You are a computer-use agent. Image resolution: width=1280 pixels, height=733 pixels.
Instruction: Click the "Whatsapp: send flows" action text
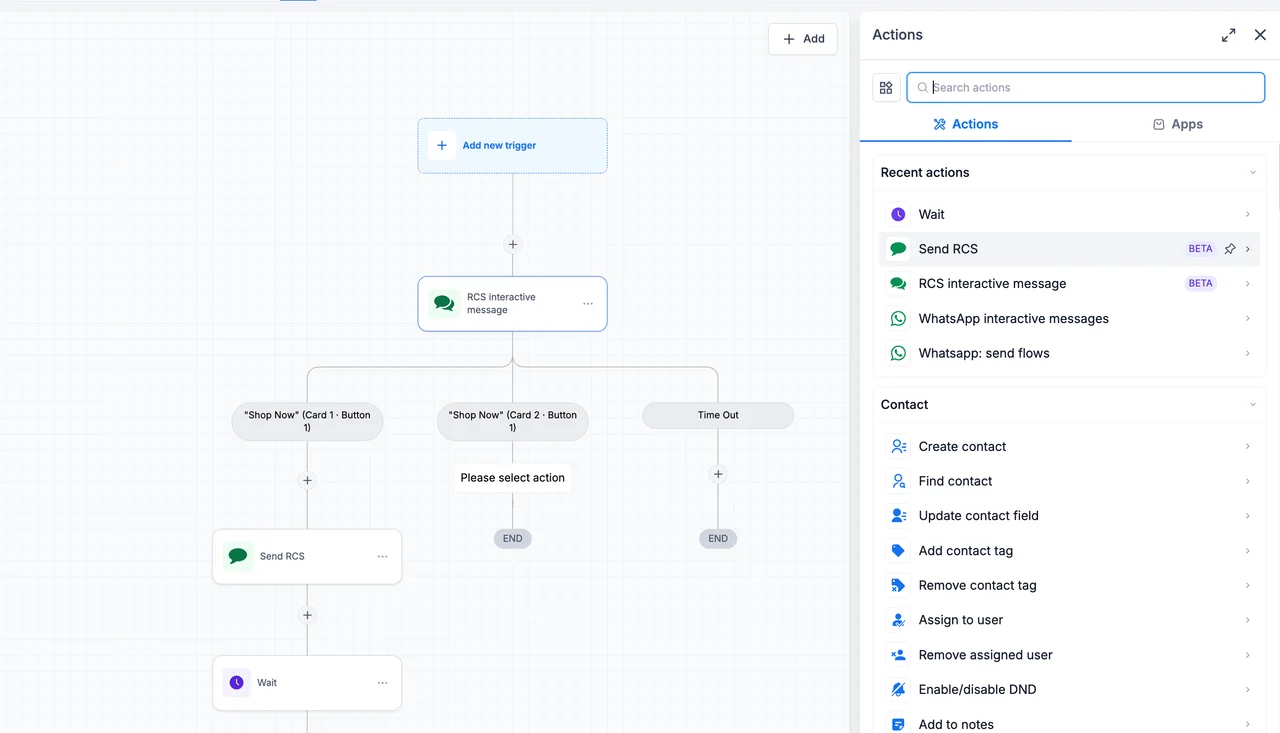click(984, 353)
